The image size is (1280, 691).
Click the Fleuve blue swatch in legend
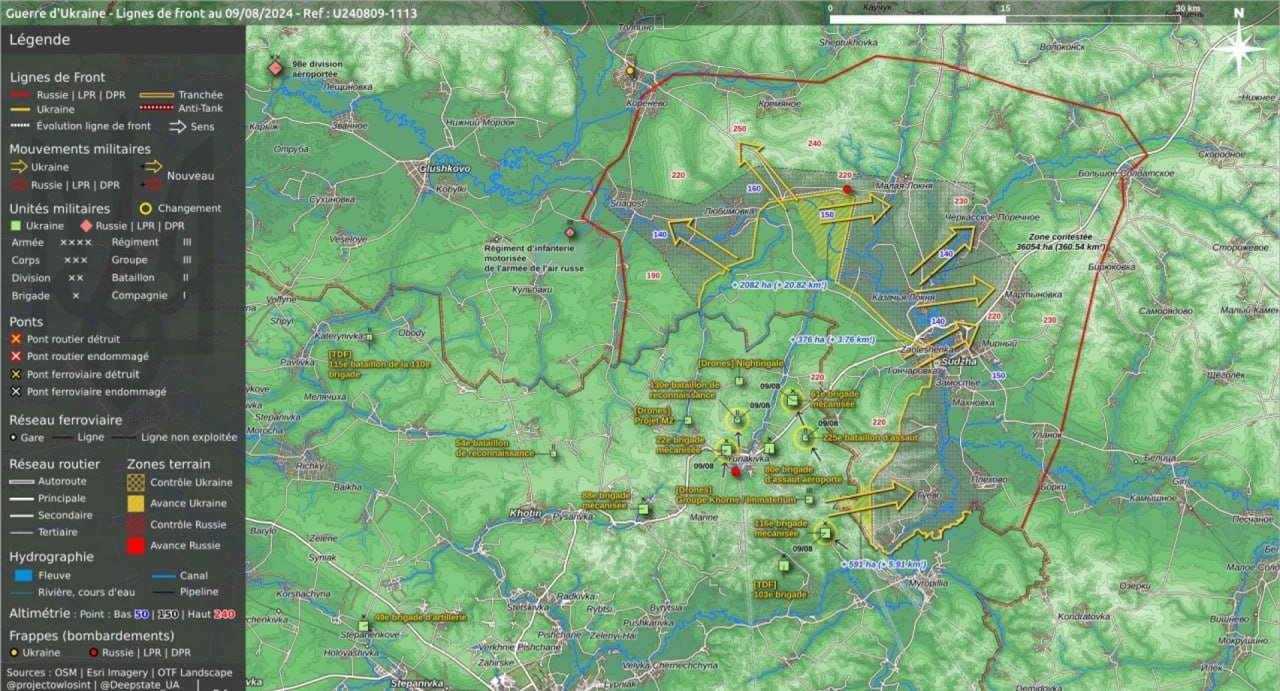[x=24, y=576]
